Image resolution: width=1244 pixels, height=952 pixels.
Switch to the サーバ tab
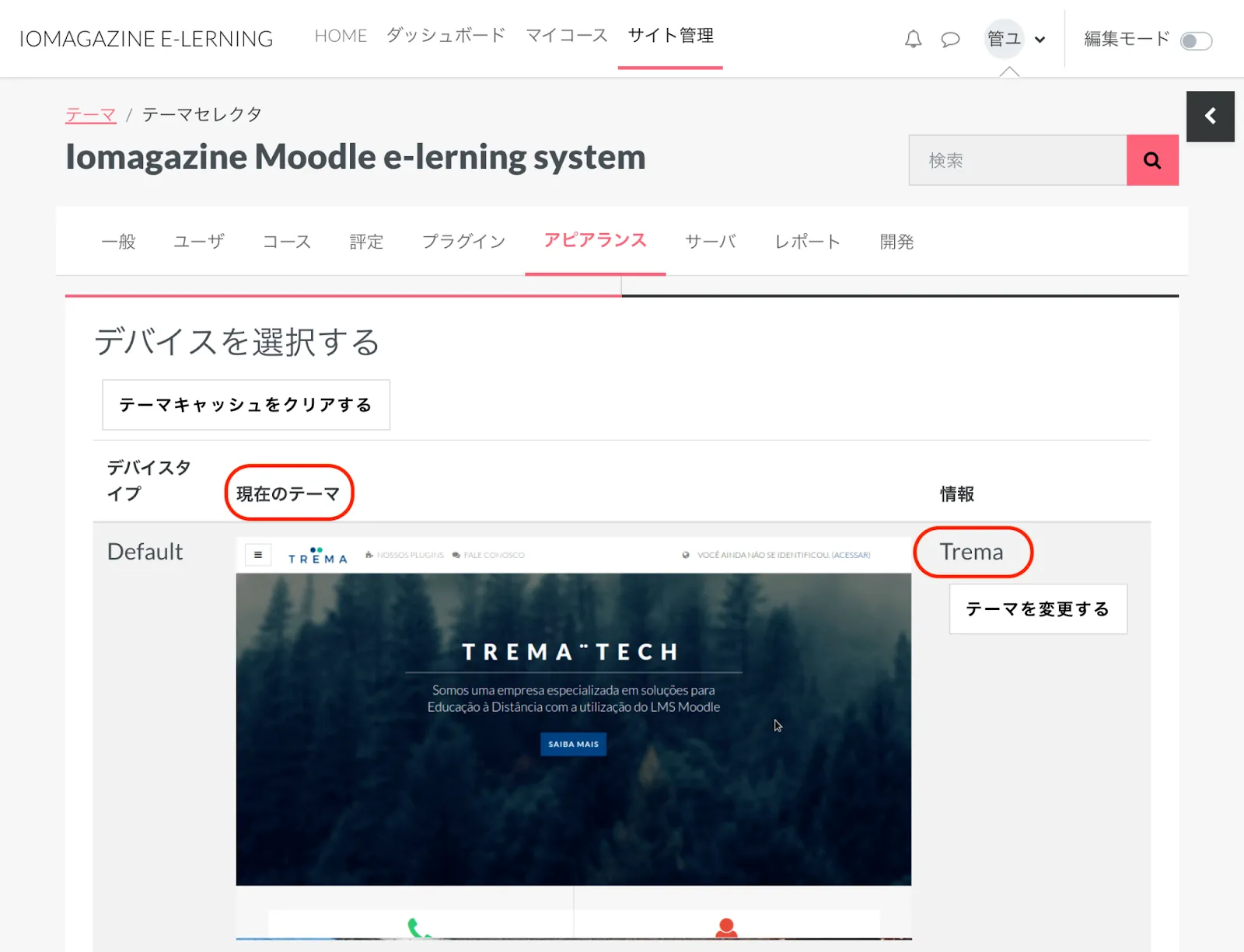tap(710, 242)
